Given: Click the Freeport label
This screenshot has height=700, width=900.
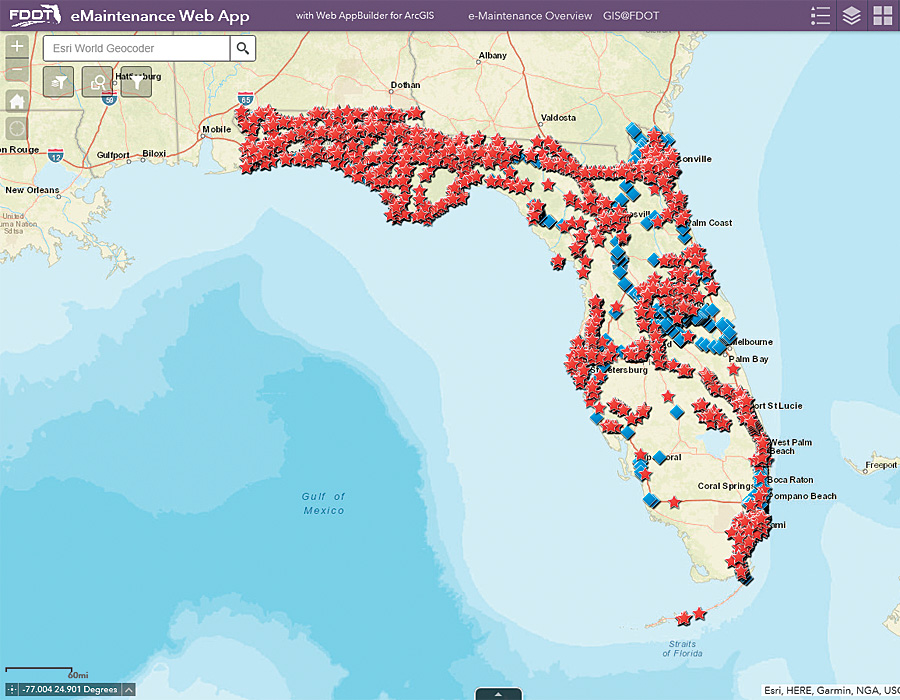Looking at the screenshot, I should click(x=881, y=465).
